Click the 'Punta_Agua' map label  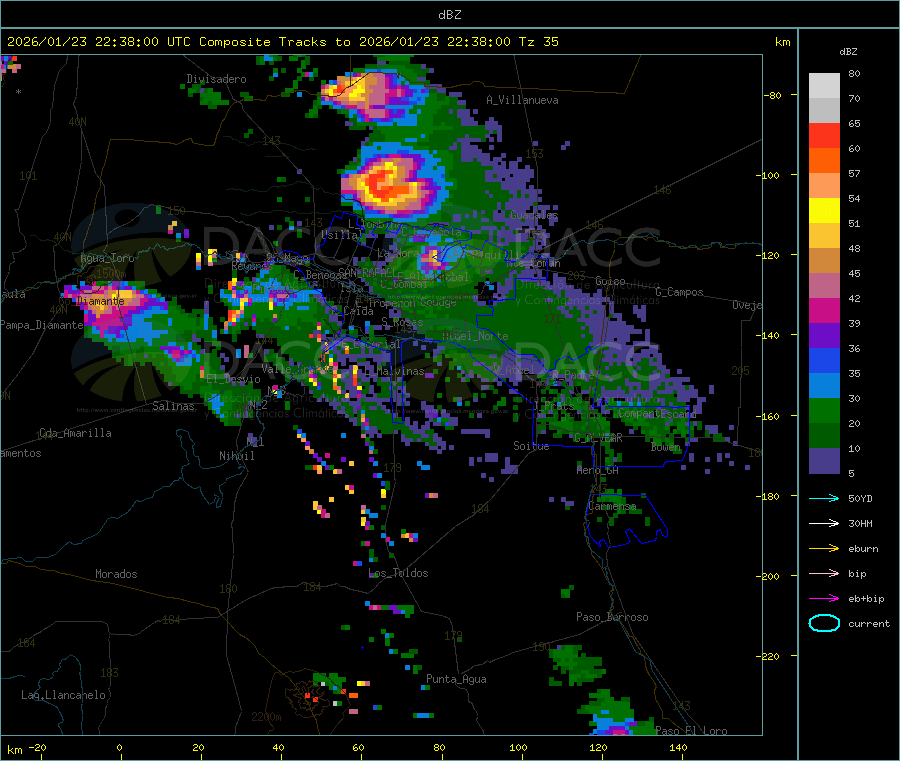(x=456, y=679)
